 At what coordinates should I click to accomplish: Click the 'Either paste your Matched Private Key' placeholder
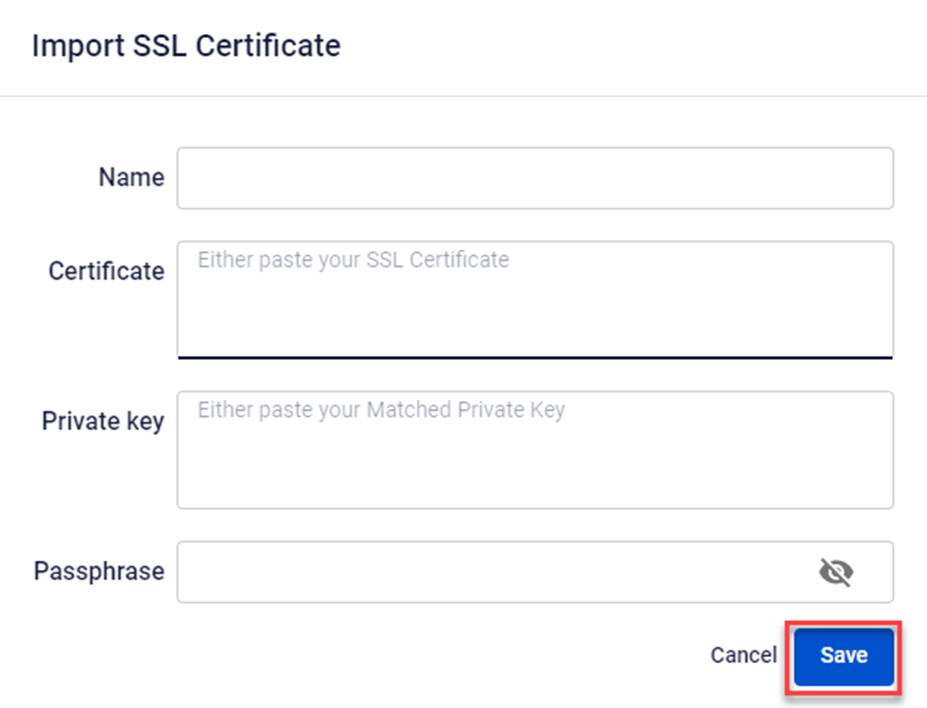coord(381,410)
